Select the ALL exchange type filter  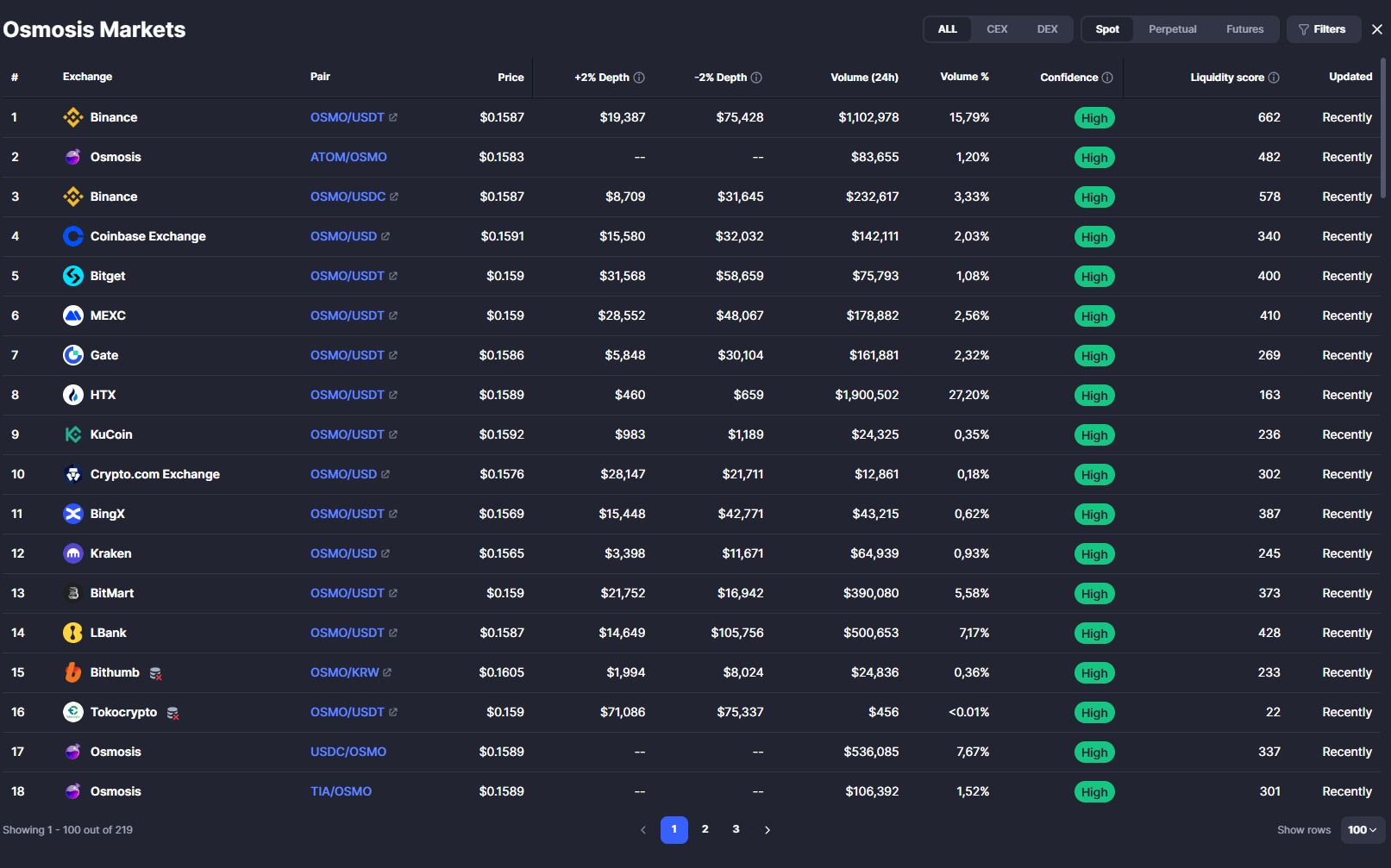(948, 29)
